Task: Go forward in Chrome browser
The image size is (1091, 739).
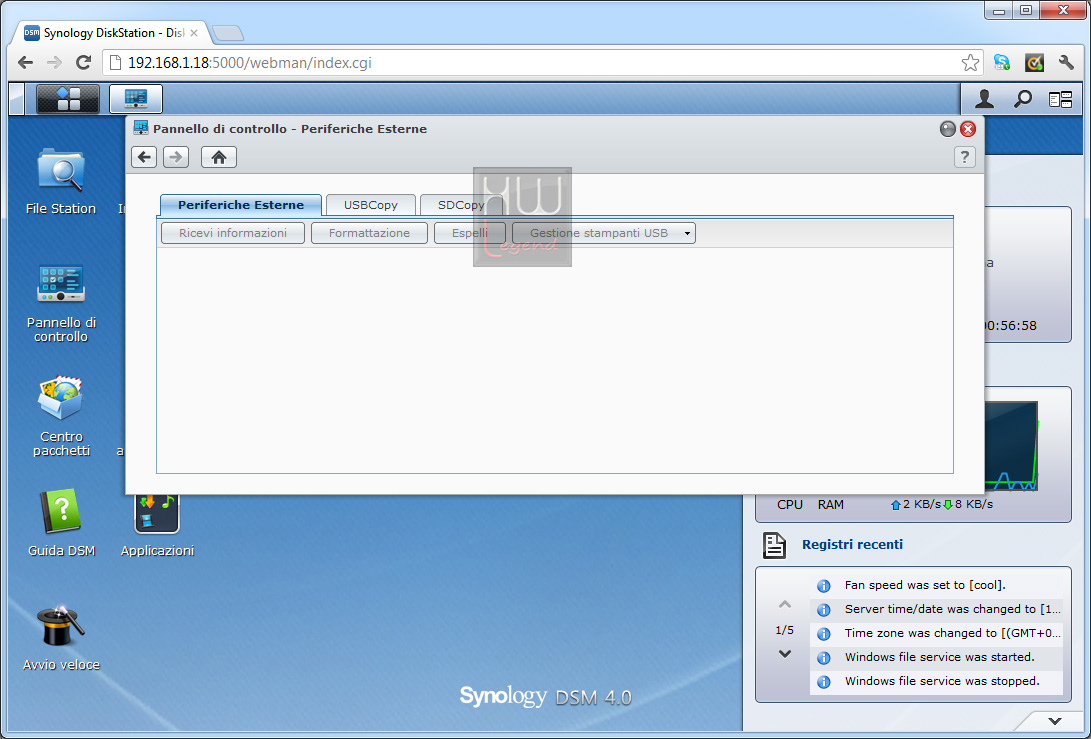Action: 54,63
